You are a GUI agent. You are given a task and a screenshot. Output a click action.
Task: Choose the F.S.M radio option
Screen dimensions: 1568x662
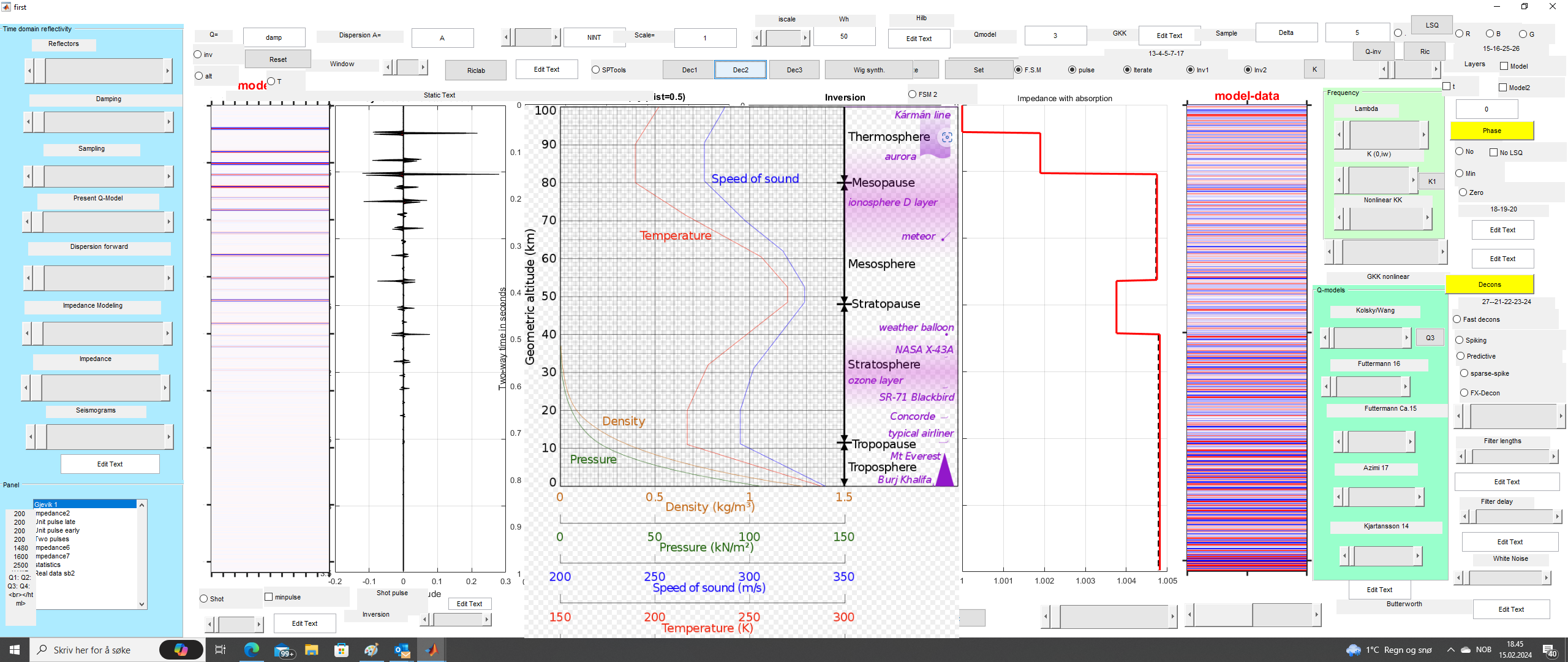[x=1018, y=70]
